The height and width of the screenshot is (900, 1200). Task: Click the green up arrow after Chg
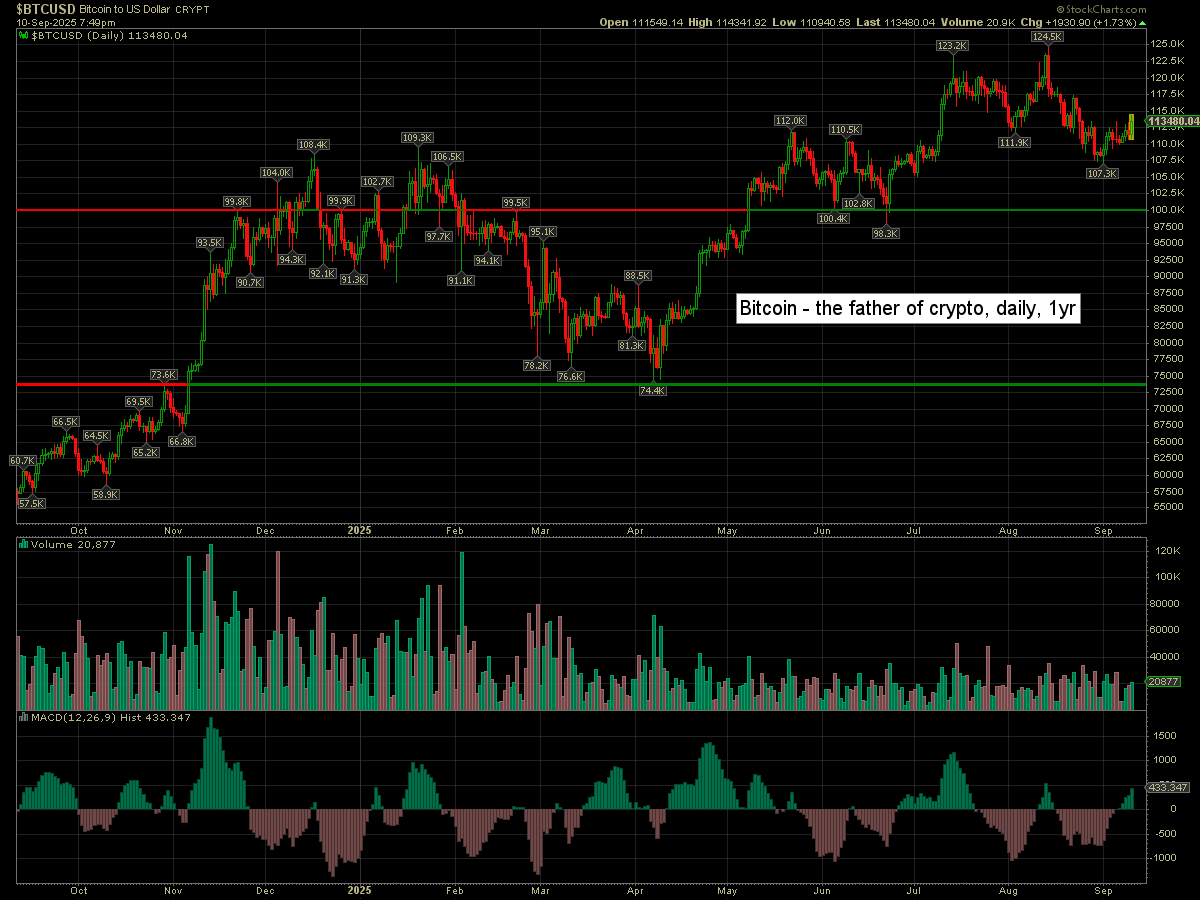point(1144,21)
